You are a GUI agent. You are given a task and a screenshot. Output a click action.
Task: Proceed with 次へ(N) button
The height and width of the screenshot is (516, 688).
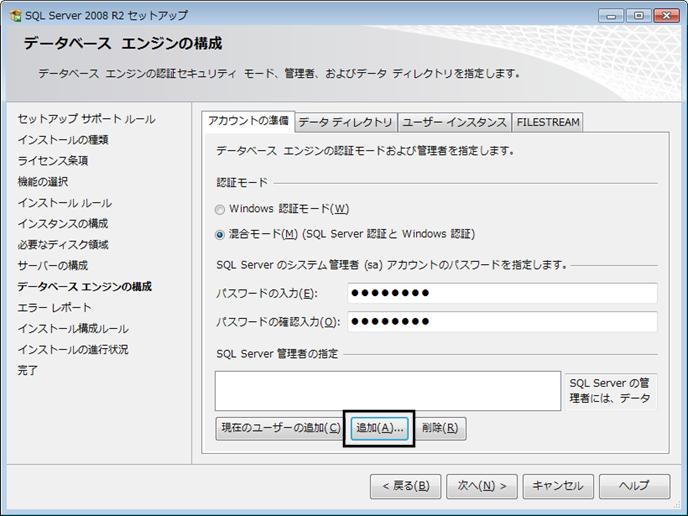tap(482, 486)
